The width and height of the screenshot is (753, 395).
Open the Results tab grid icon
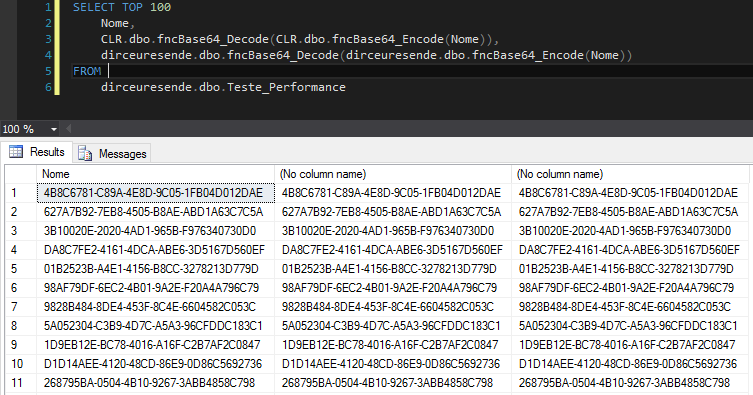click(x=16, y=152)
